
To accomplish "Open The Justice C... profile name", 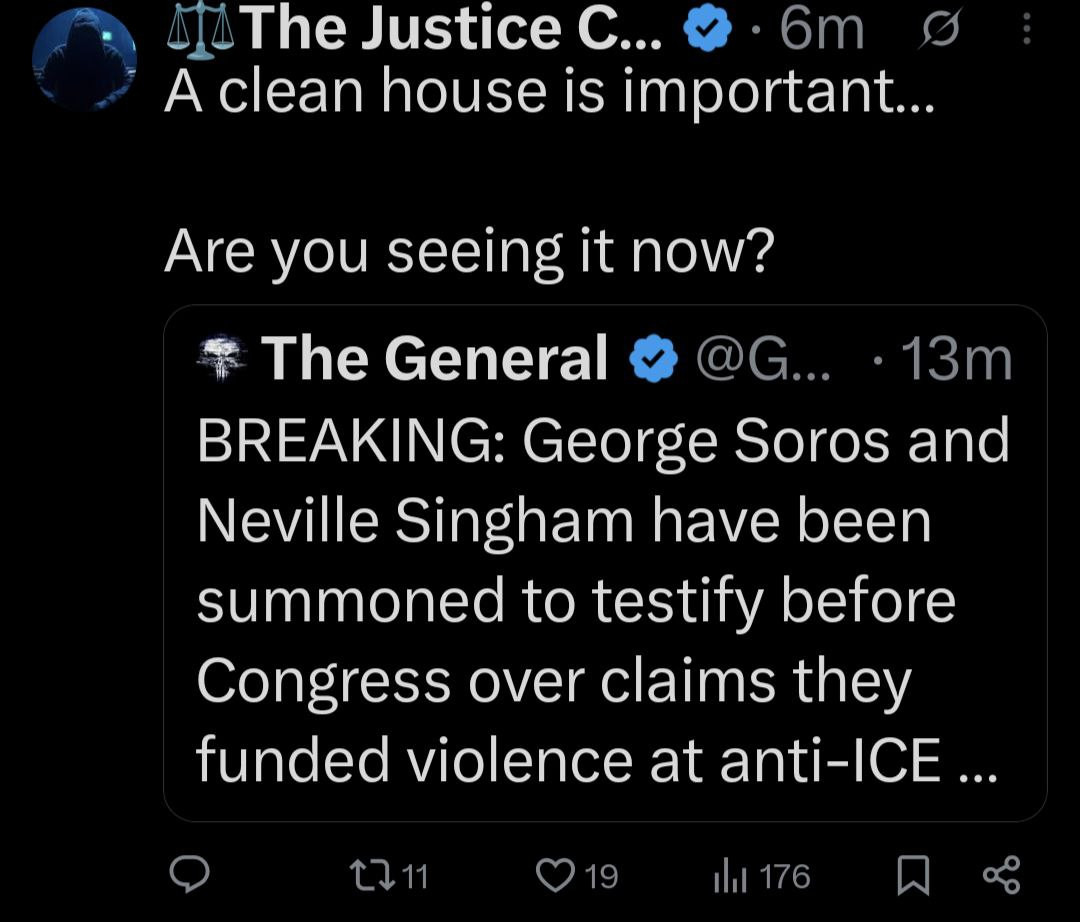I will pyautogui.click(x=450, y=30).
